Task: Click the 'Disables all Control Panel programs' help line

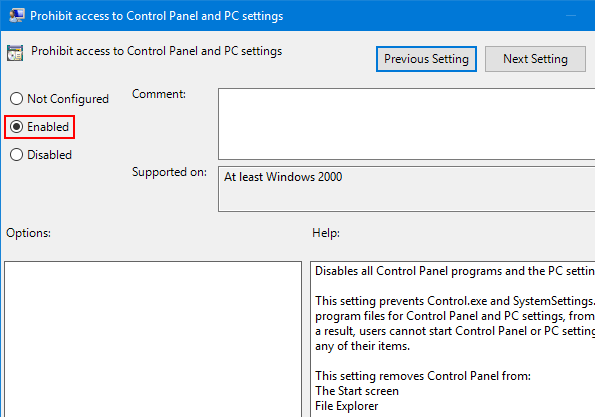Action: tap(455, 271)
